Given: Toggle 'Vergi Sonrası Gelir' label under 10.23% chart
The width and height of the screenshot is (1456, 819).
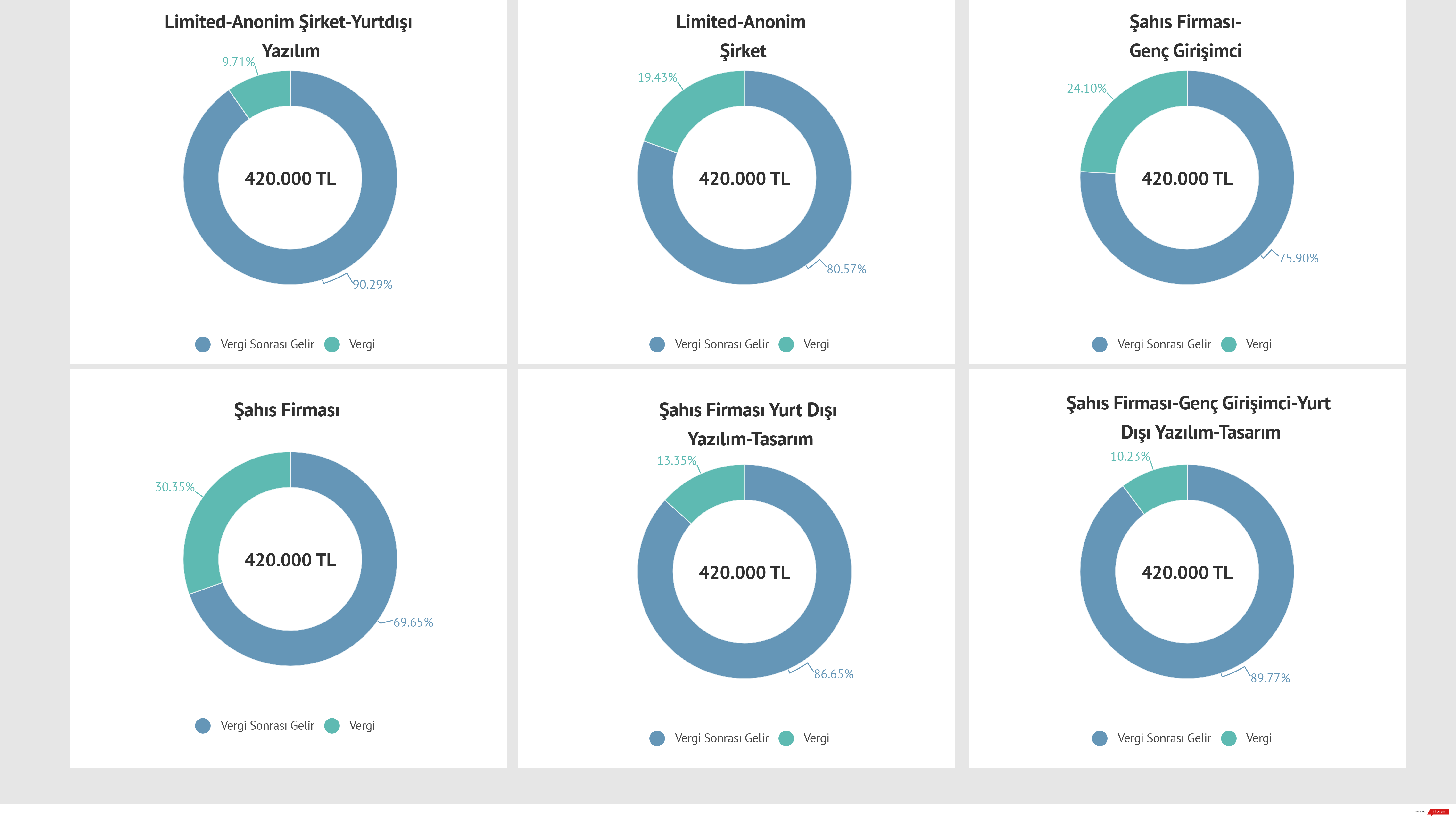Looking at the screenshot, I should click(x=1164, y=738).
